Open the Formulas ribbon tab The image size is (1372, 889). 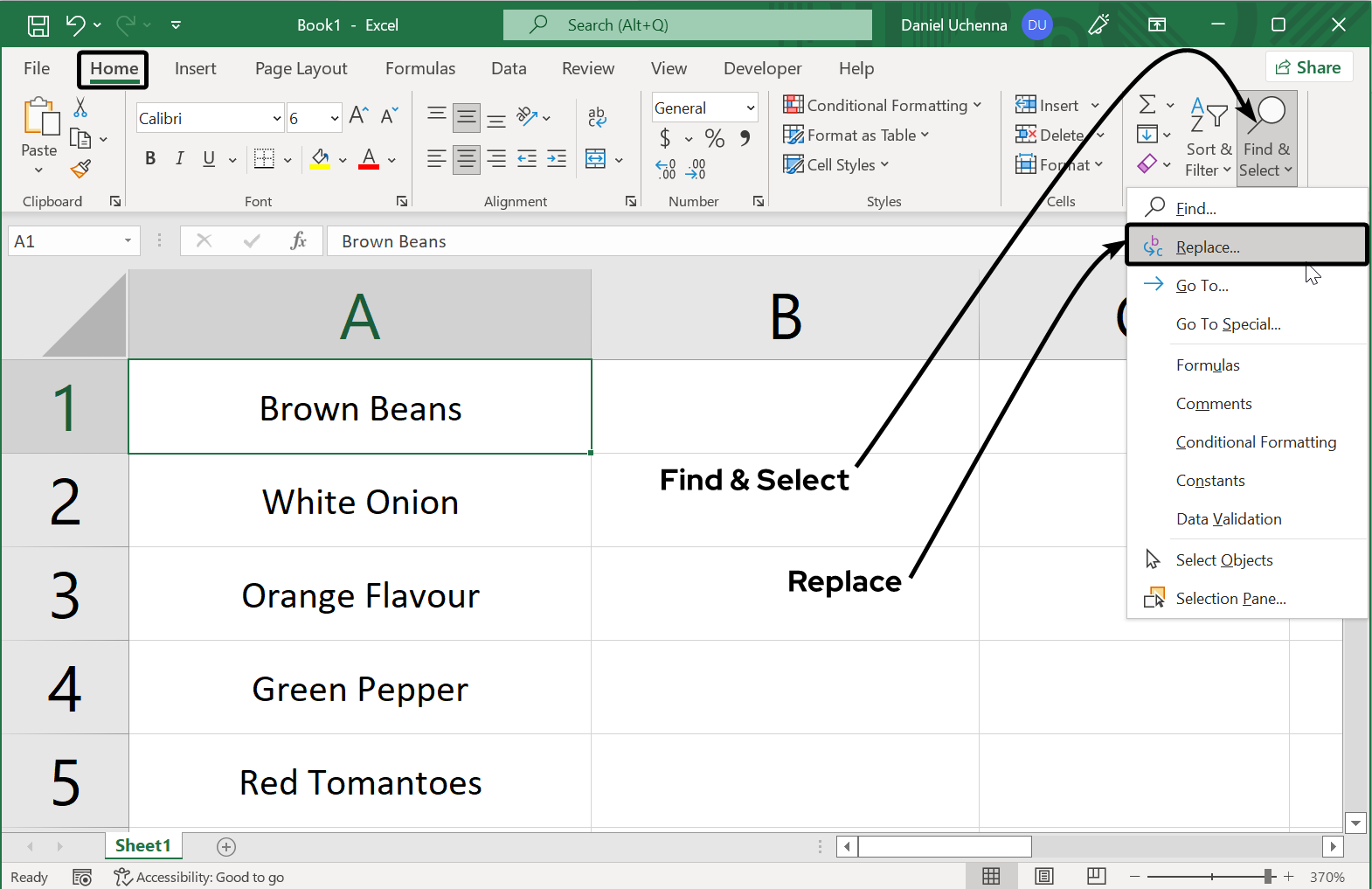tap(419, 68)
